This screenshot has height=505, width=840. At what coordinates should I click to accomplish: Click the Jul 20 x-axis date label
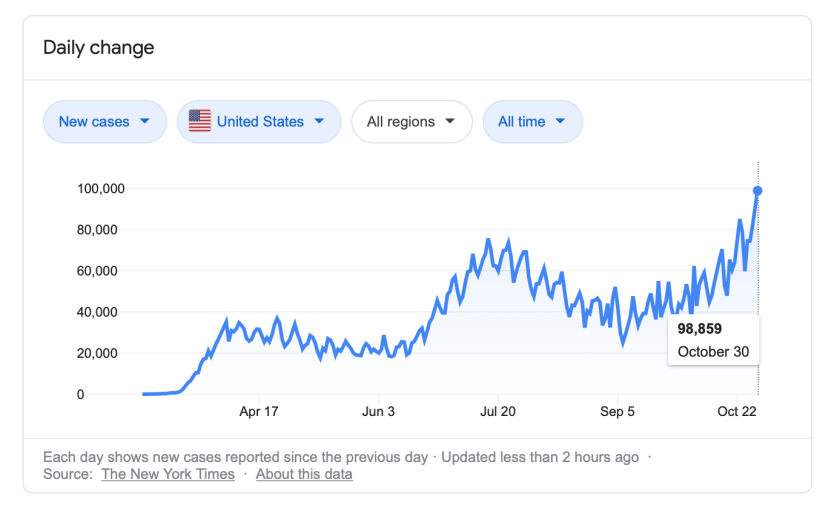pos(498,411)
